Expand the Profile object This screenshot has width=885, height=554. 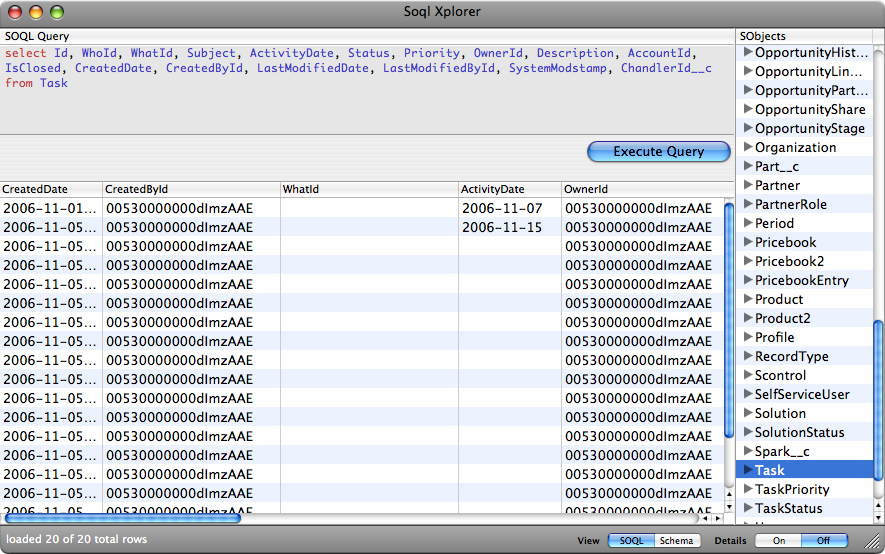click(748, 336)
